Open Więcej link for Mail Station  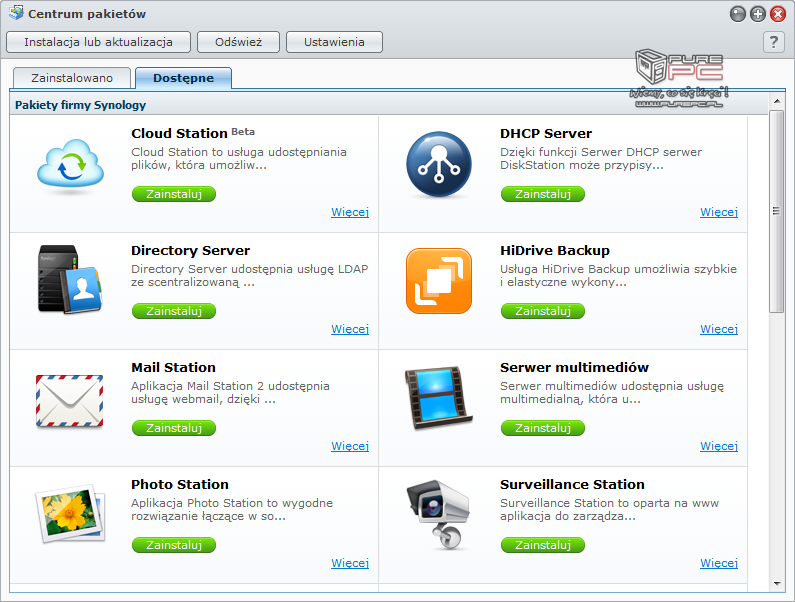coord(350,446)
